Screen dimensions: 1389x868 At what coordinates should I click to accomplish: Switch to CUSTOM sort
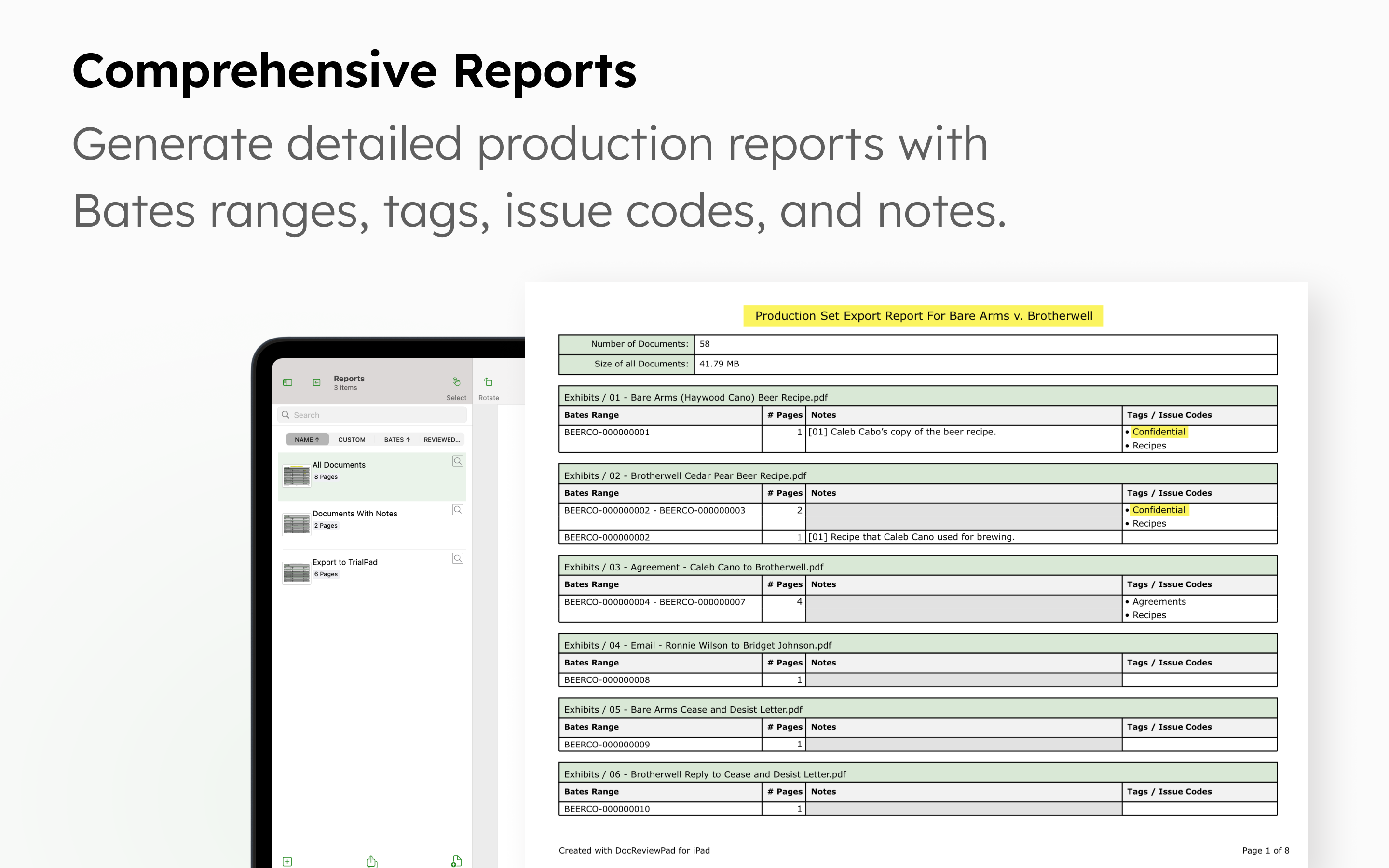pyautogui.click(x=351, y=440)
